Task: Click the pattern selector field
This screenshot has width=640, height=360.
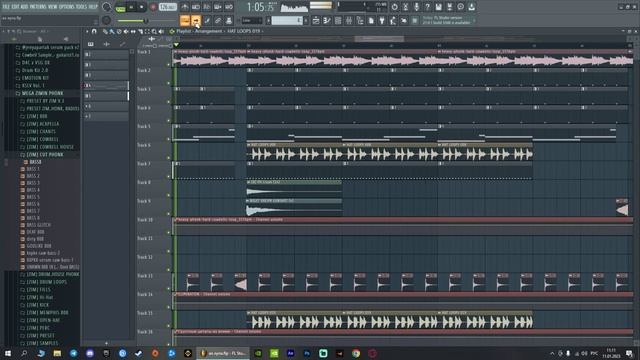Action: [x=287, y=20]
